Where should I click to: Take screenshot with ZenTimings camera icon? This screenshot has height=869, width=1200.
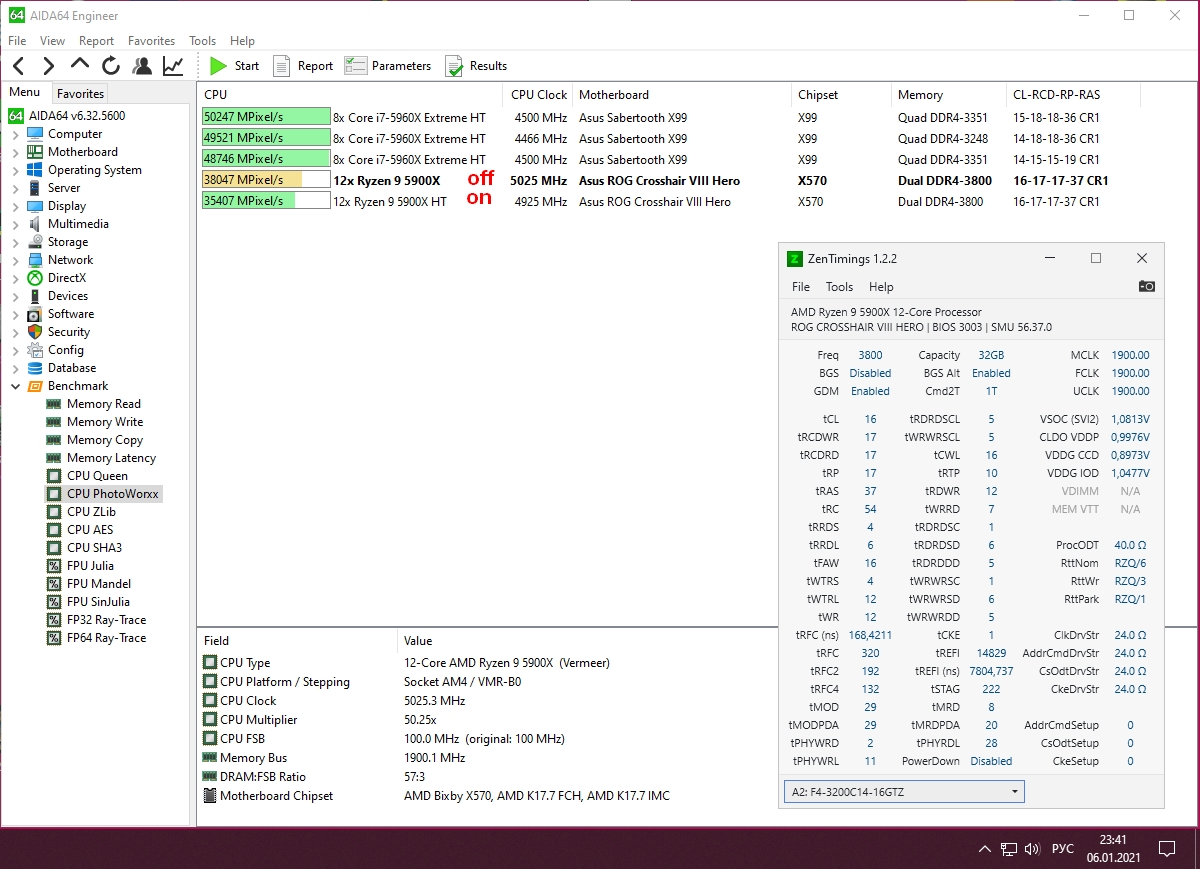tap(1147, 286)
